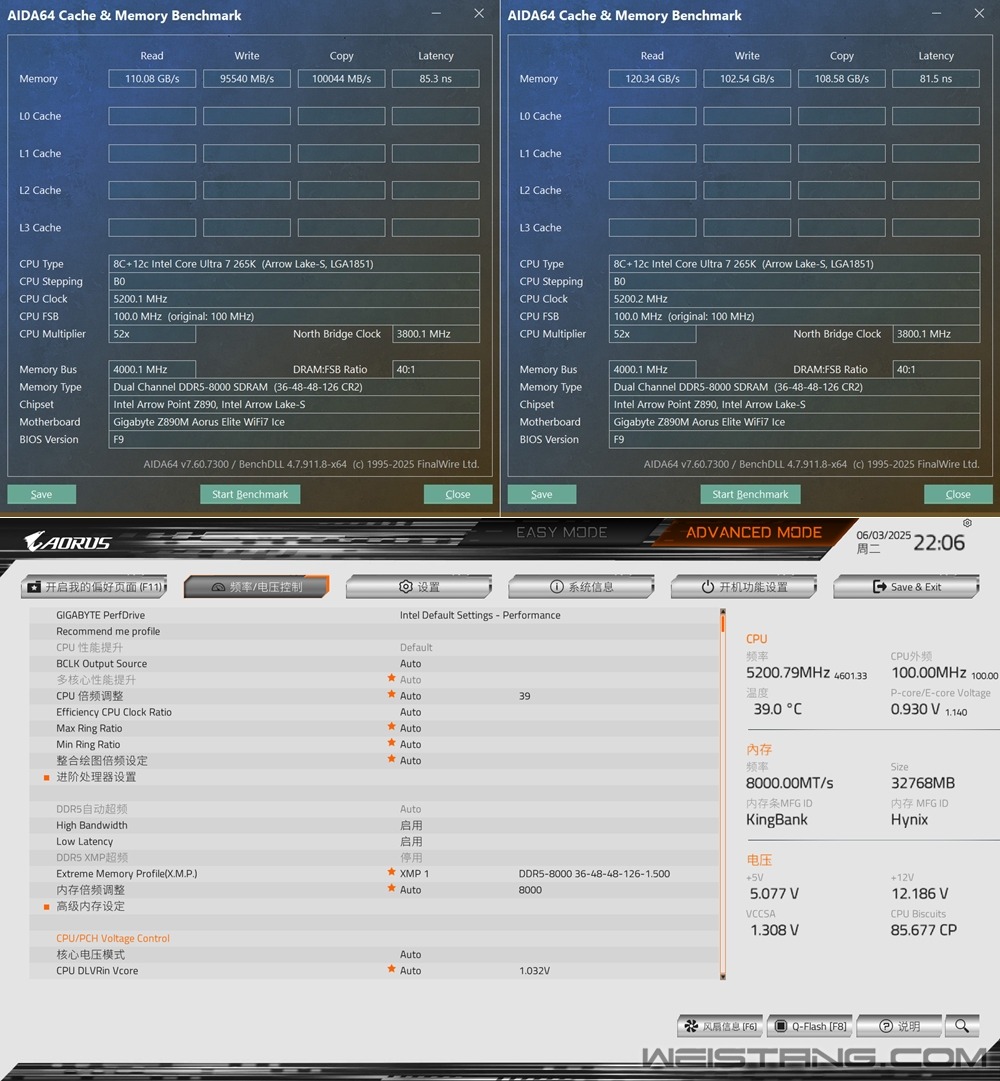Click the 5200.2 MHz CPU Clock field

pyautogui.click(x=795, y=299)
